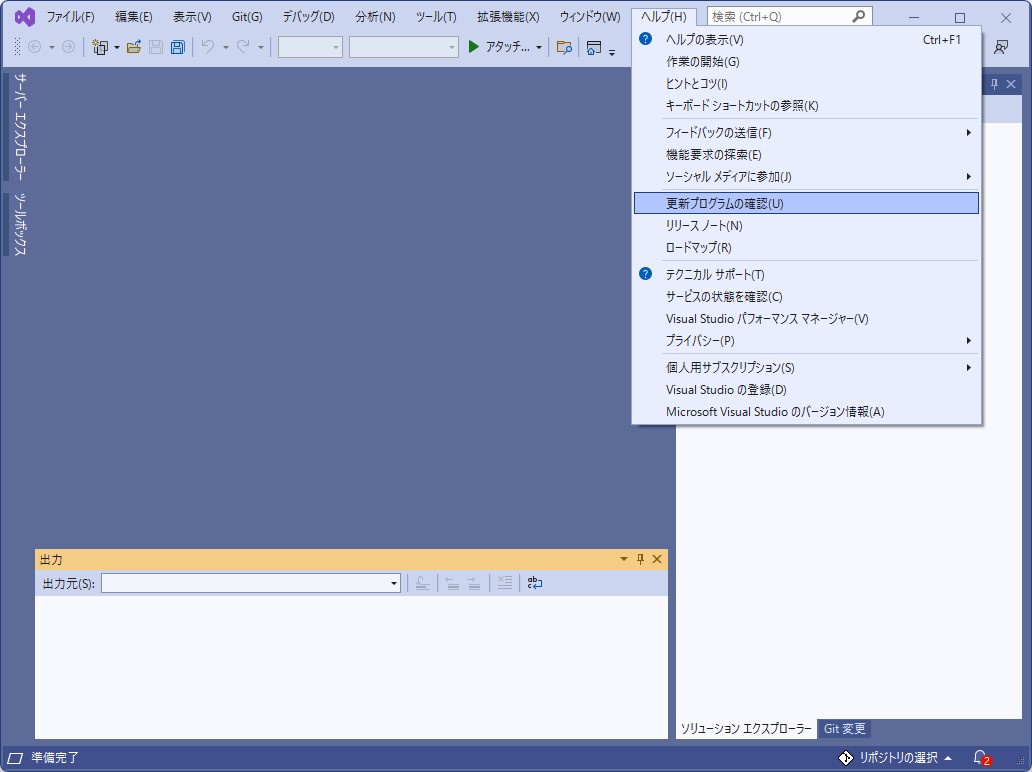Image resolution: width=1032 pixels, height=772 pixels.
Task: Open the New Project dropdown arrow
Action: pyautogui.click(x=116, y=45)
